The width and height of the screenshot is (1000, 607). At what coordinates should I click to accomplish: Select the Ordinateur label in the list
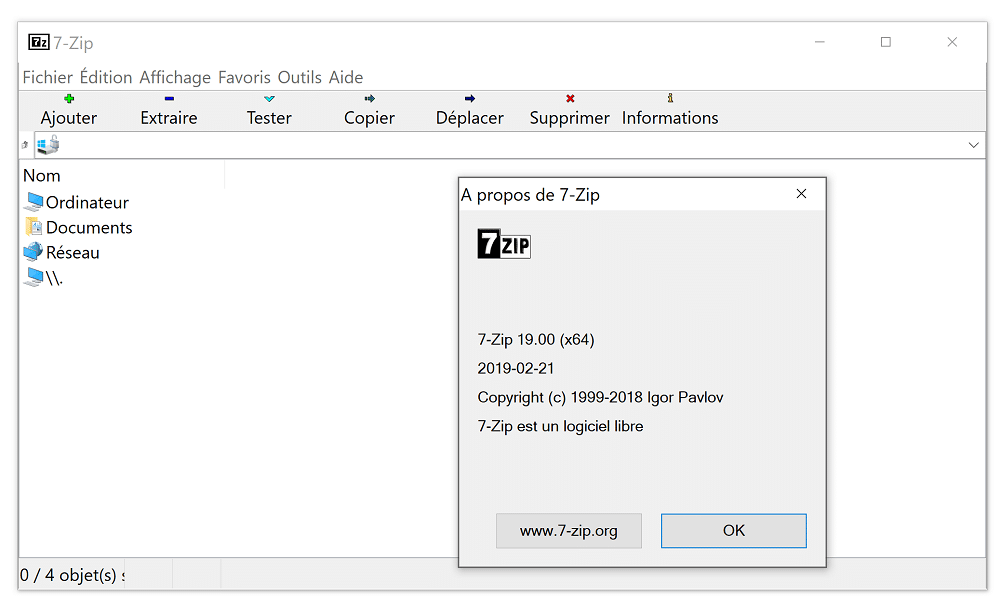(x=87, y=203)
